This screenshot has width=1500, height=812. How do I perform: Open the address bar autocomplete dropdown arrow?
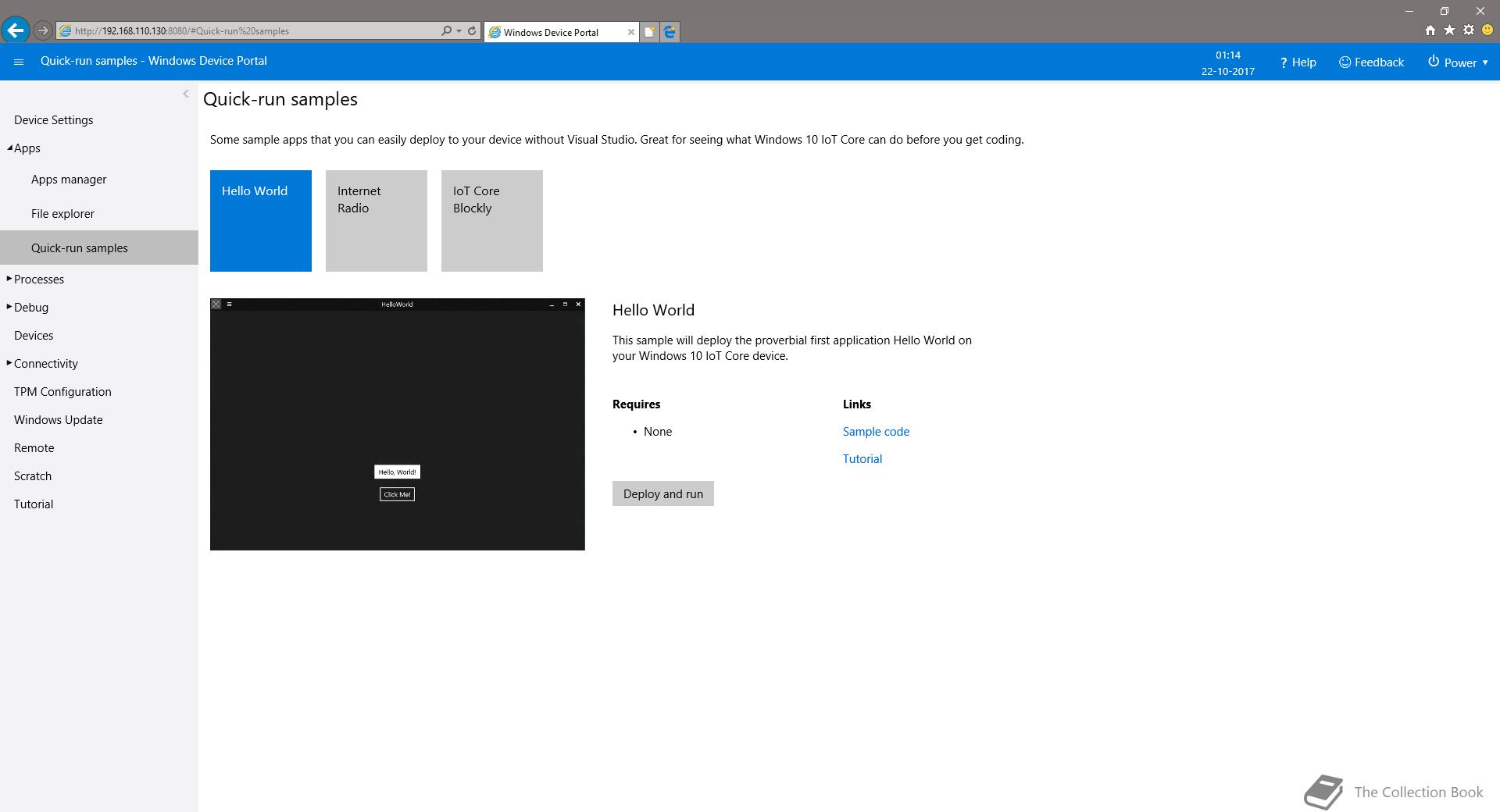tap(459, 31)
